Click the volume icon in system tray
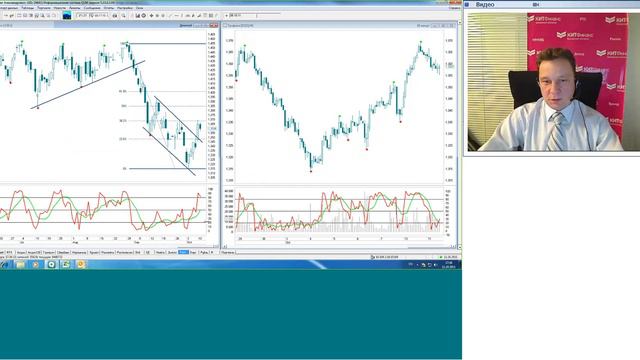640x360 pixels. 436,265
